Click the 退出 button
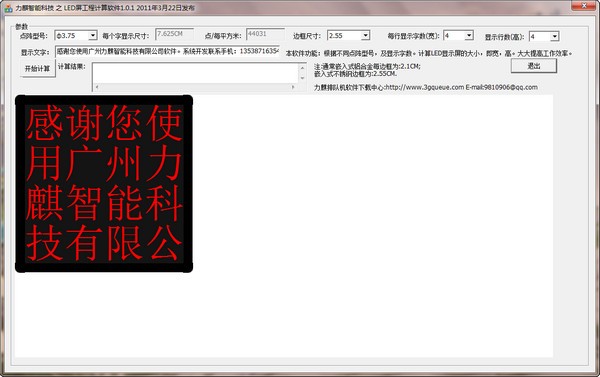 (x=534, y=66)
